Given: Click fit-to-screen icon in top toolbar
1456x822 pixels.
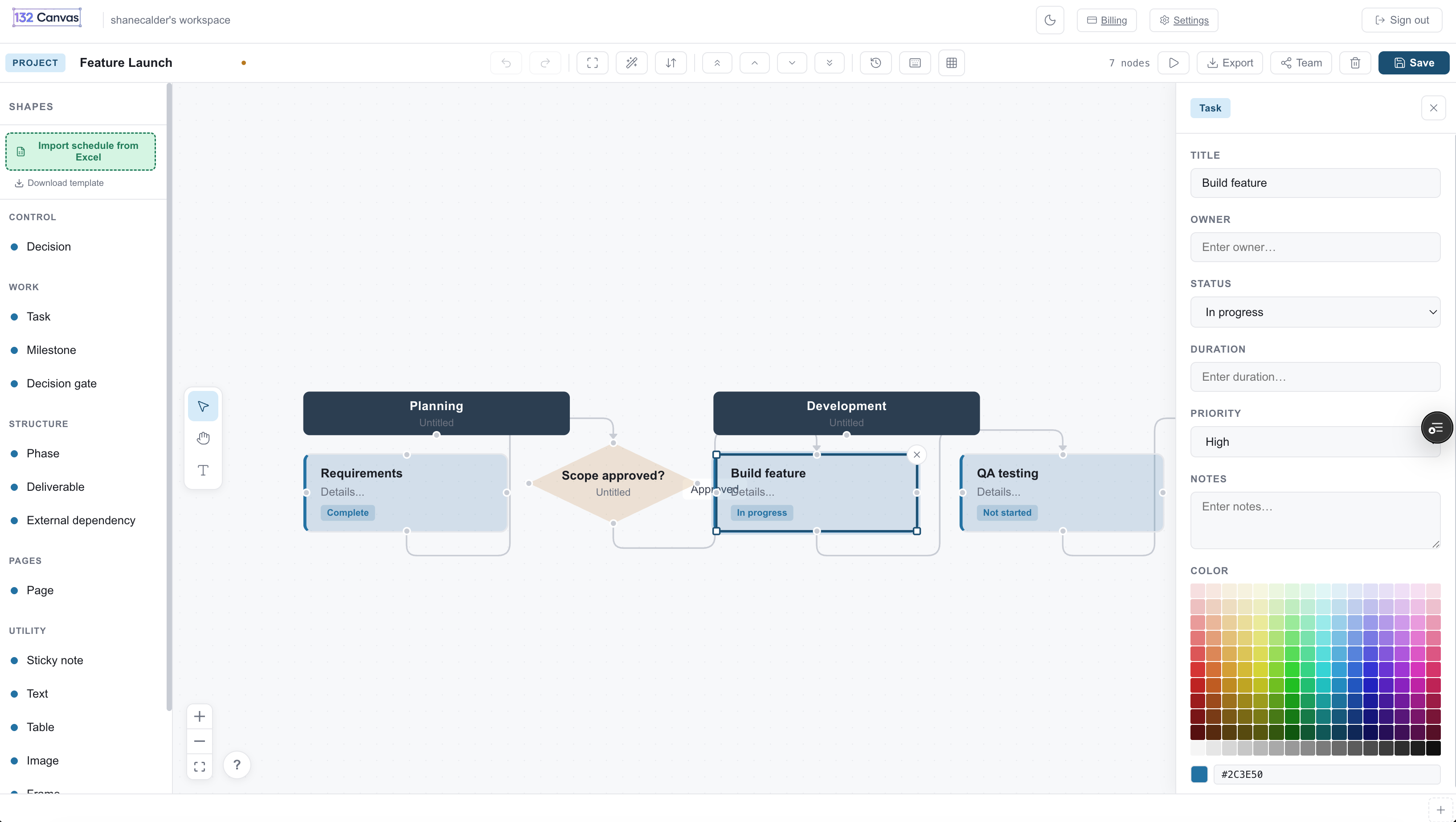Looking at the screenshot, I should click(593, 63).
